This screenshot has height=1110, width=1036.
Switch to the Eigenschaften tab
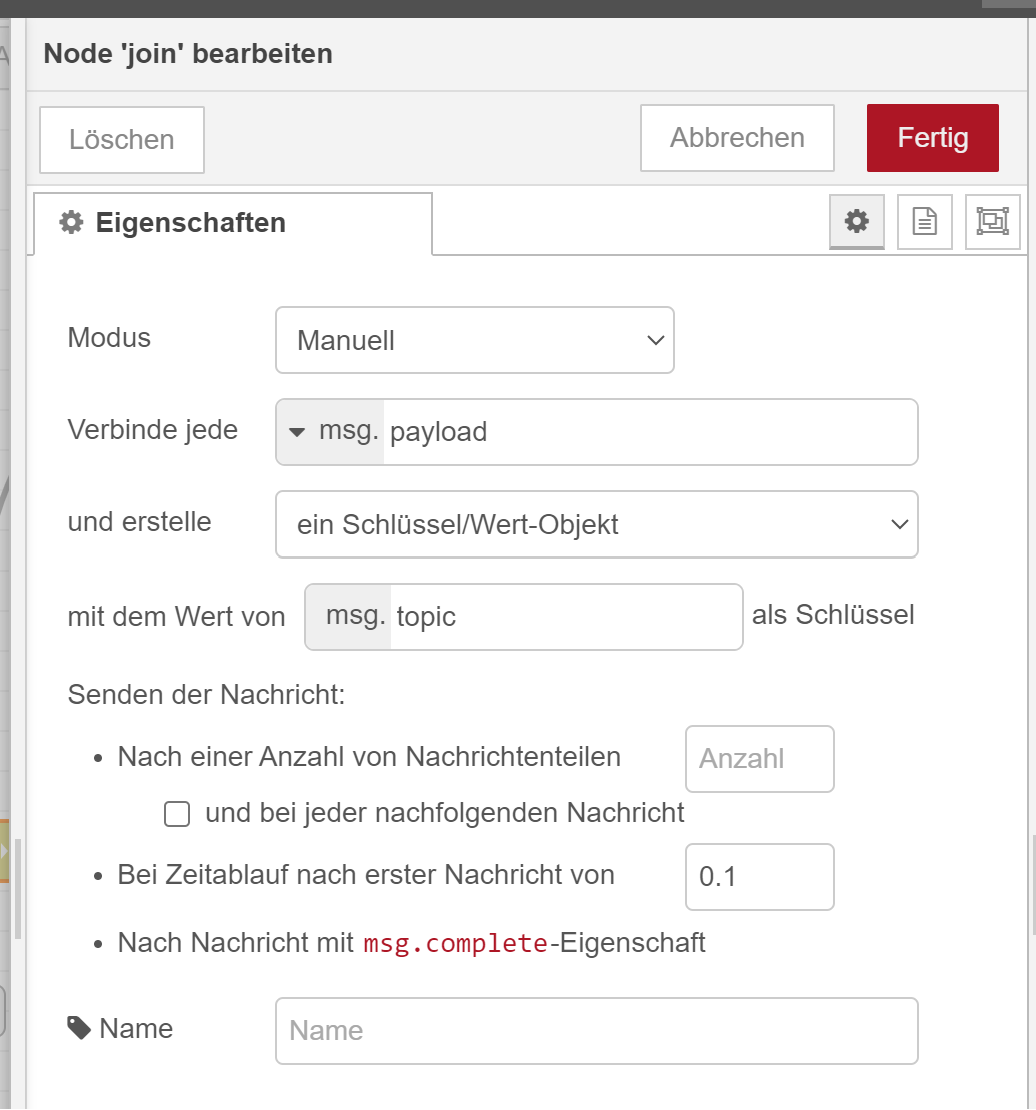point(232,222)
